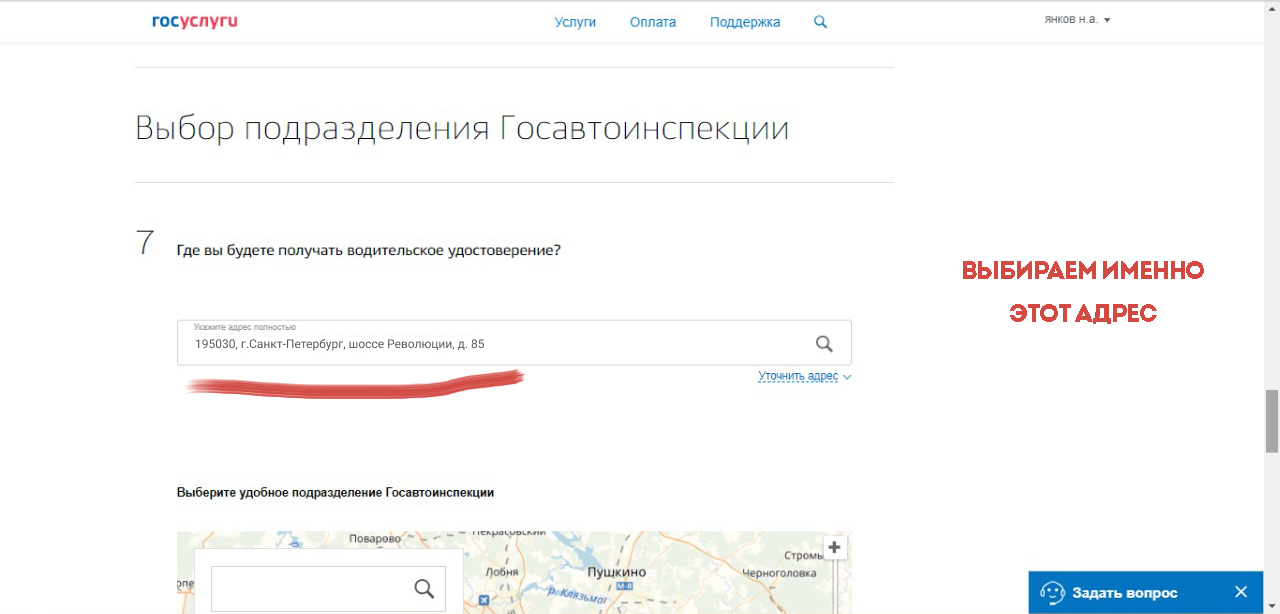The image size is (1280, 614).
Task: Click the magnifier icon in the address field
Action: tap(824, 344)
